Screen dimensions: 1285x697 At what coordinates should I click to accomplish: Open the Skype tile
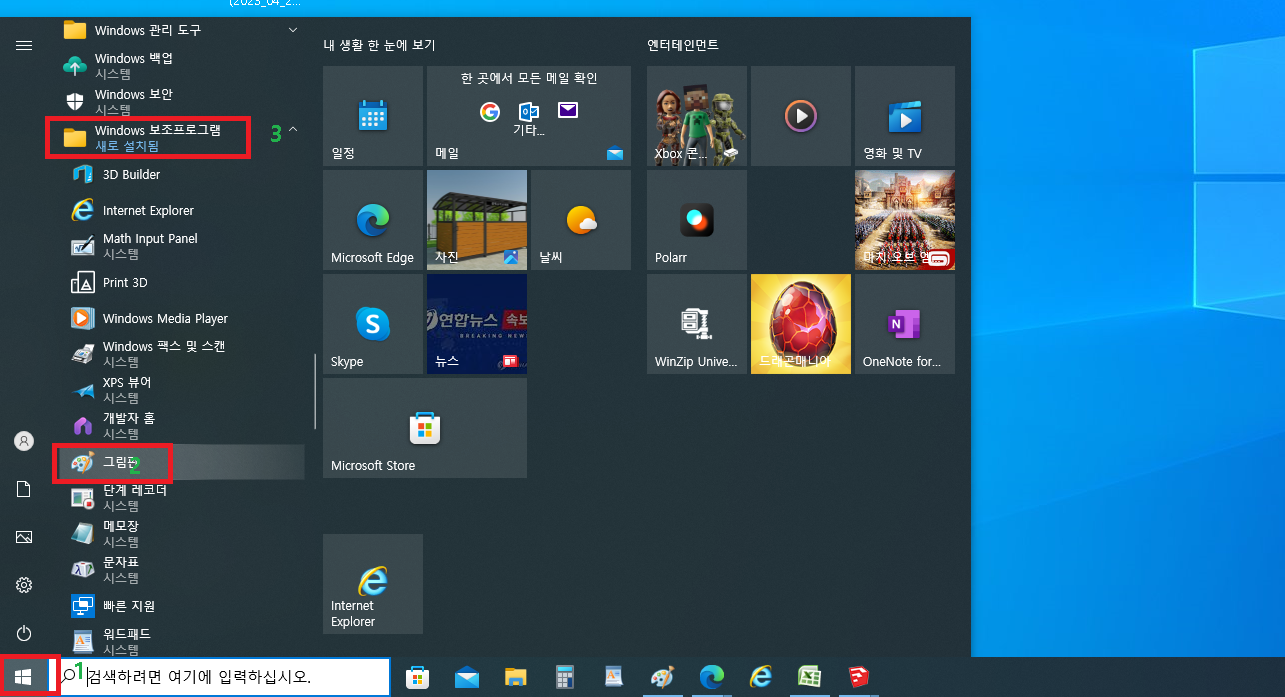tap(373, 324)
